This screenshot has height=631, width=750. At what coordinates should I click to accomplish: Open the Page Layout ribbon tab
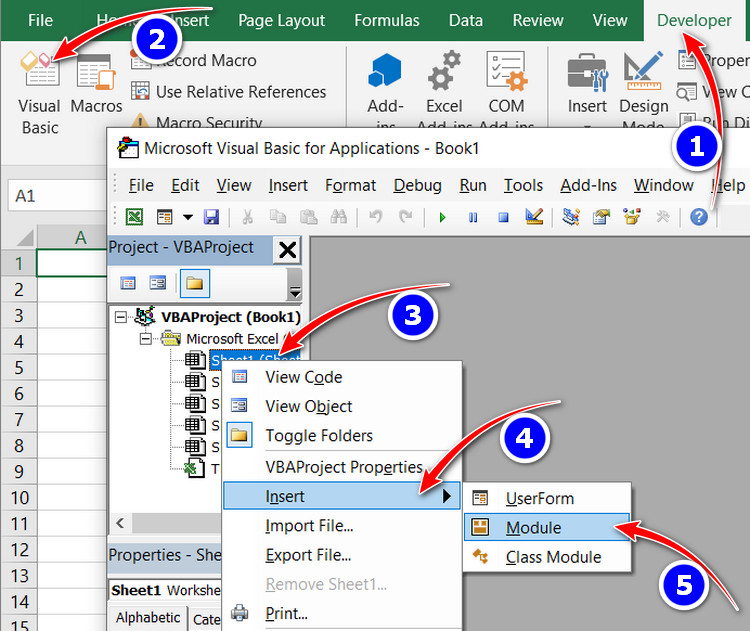point(281,21)
